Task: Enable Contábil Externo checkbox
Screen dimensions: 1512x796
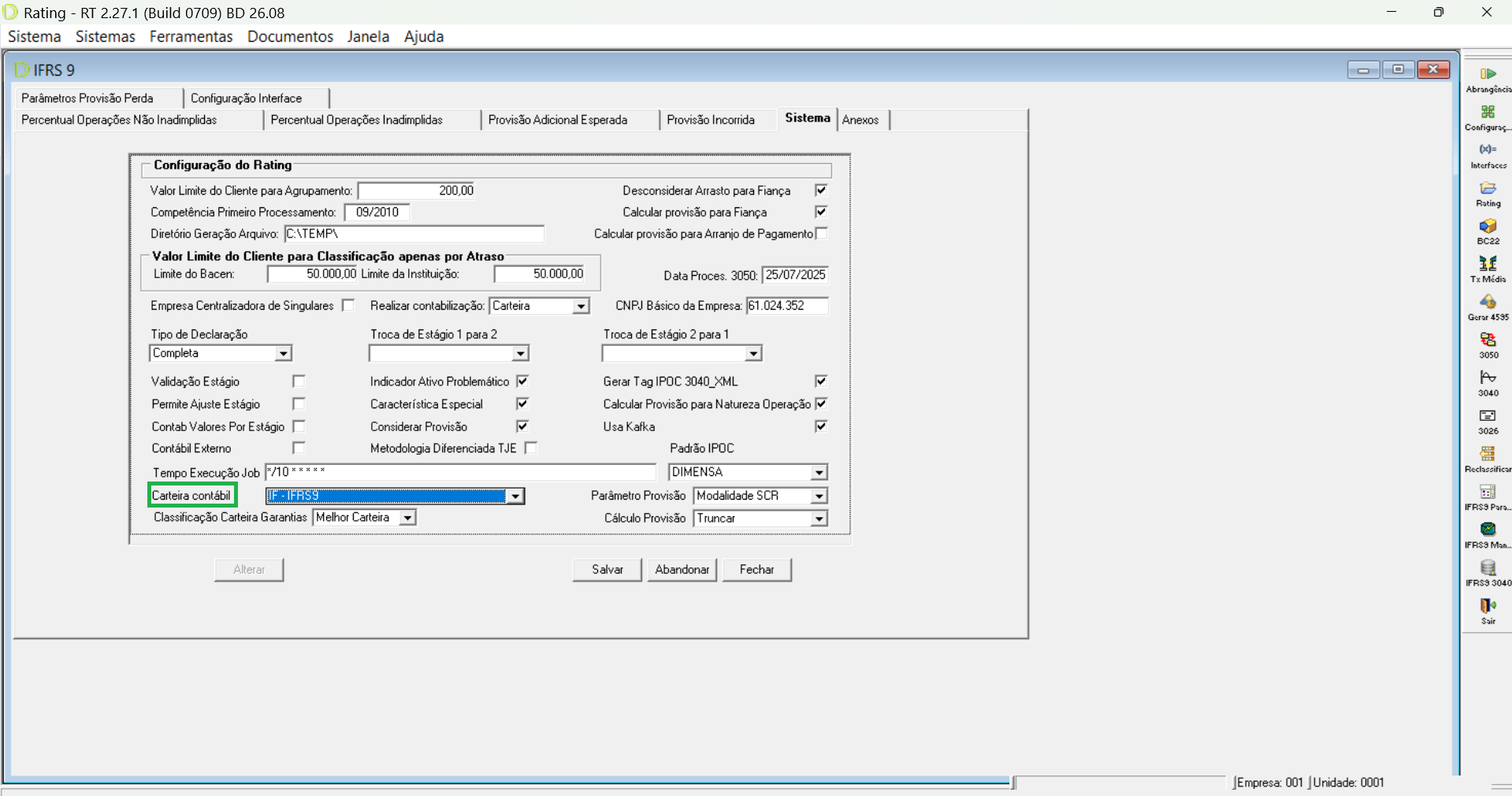Action: point(299,448)
